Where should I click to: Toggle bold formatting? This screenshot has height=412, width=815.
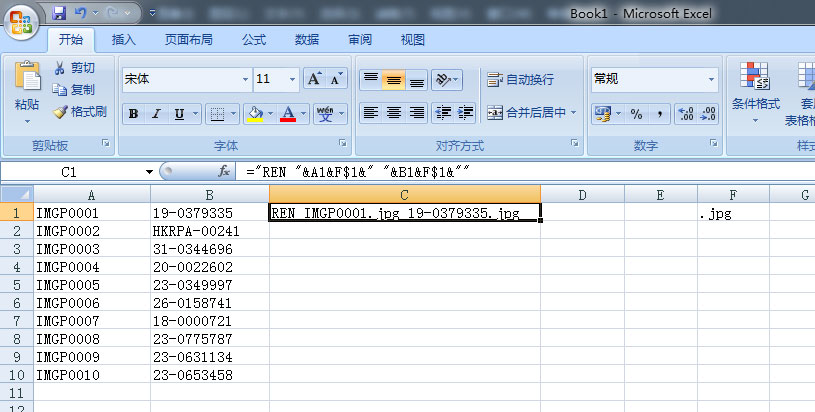(x=133, y=114)
